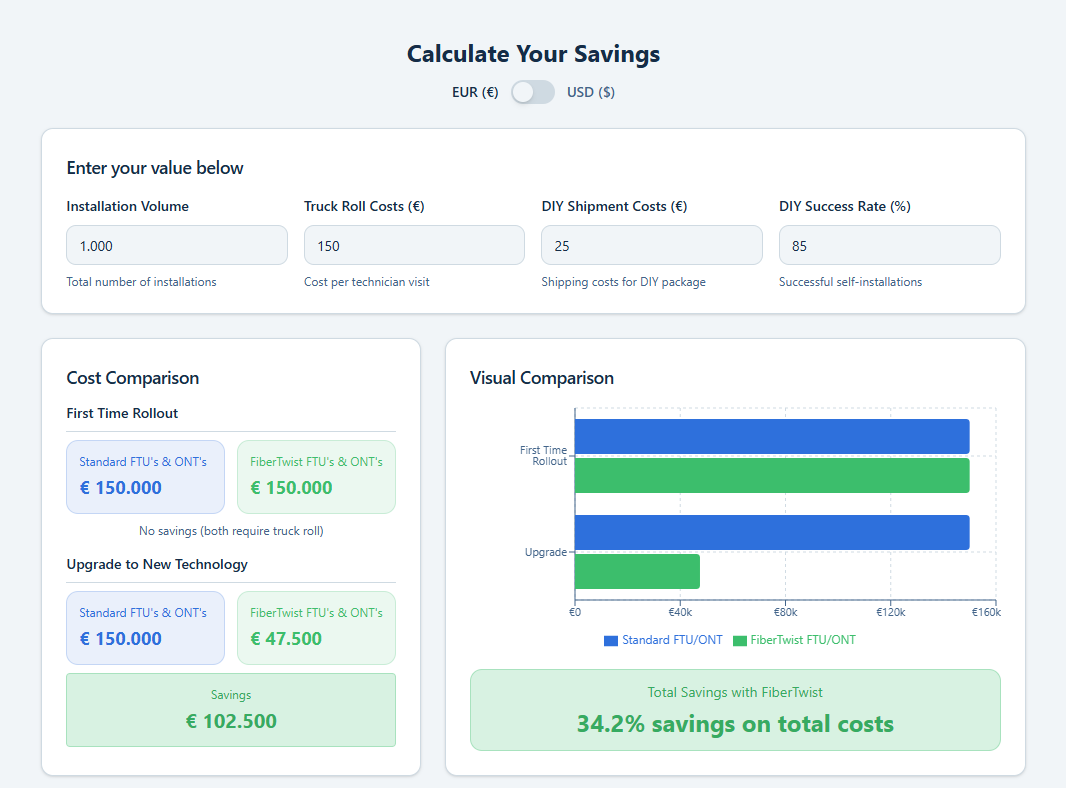Click the Standard FTU/ONT legend label
The height and width of the screenshot is (788, 1066).
[672, 640]
